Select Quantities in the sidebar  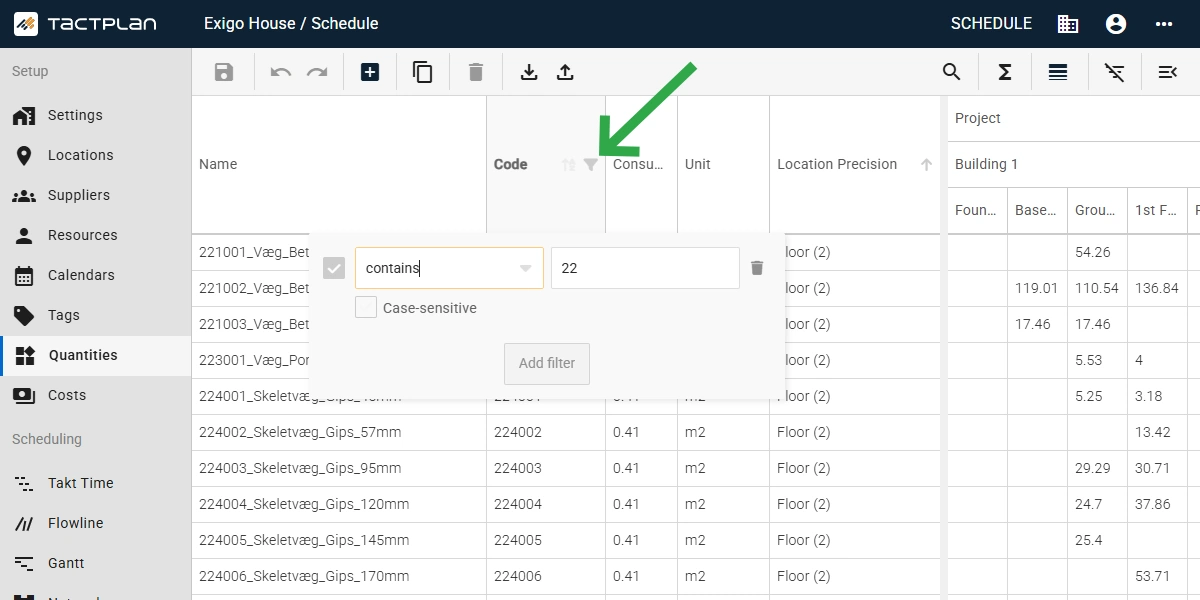95,355
